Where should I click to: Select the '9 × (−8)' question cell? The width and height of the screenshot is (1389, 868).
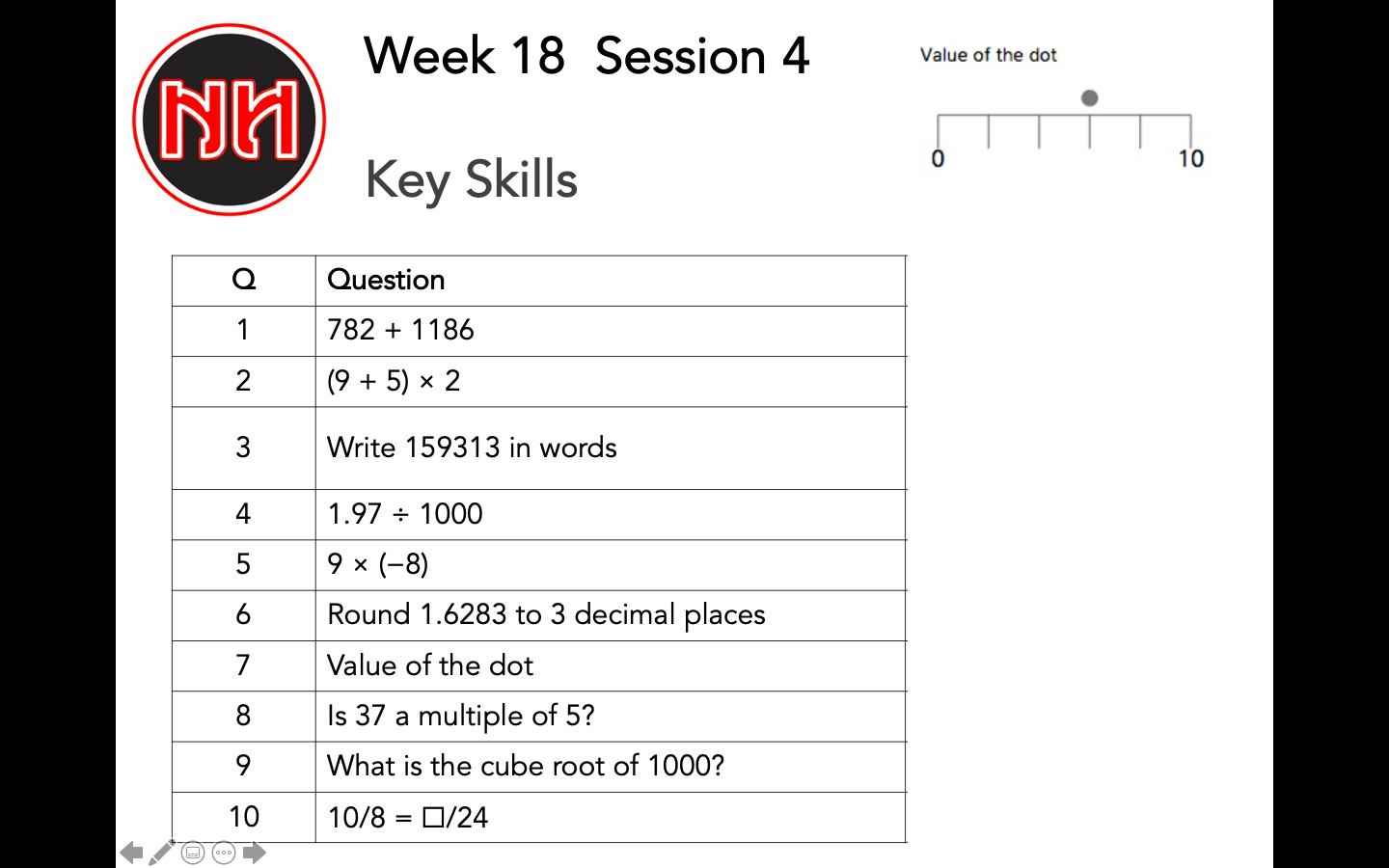tap(378, 564)
